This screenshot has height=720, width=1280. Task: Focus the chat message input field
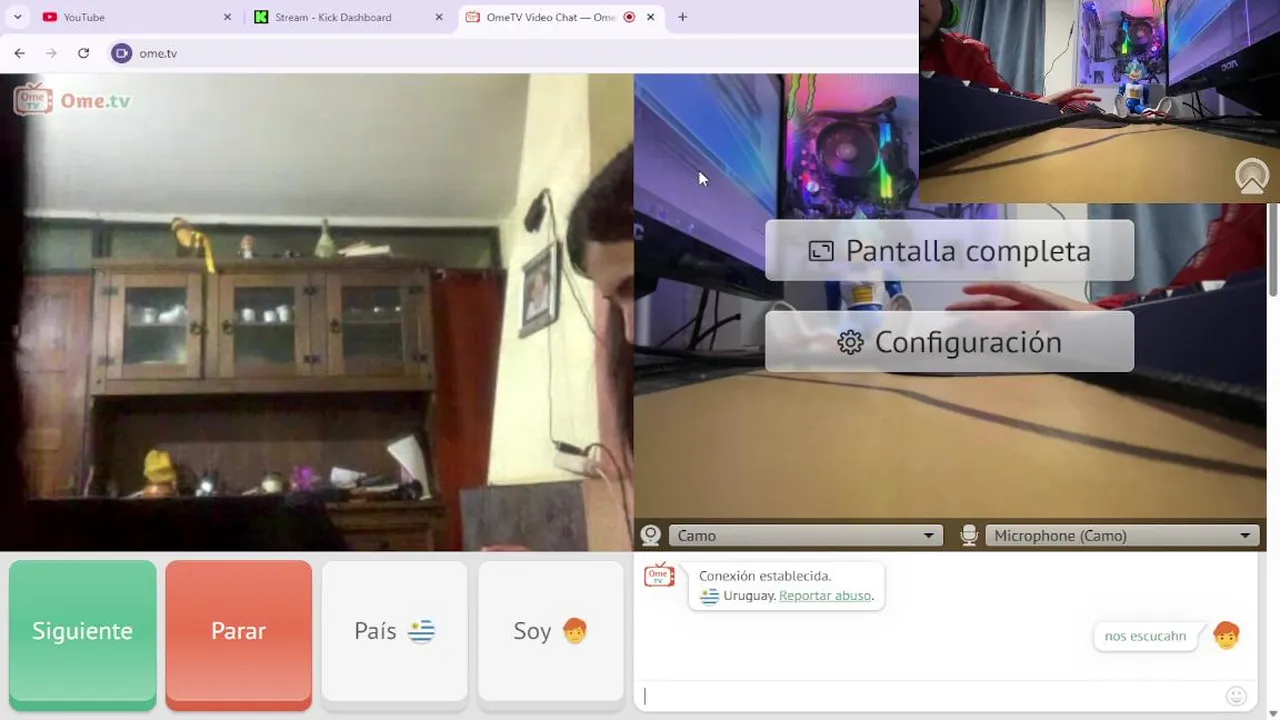click(x=930, y=697)
